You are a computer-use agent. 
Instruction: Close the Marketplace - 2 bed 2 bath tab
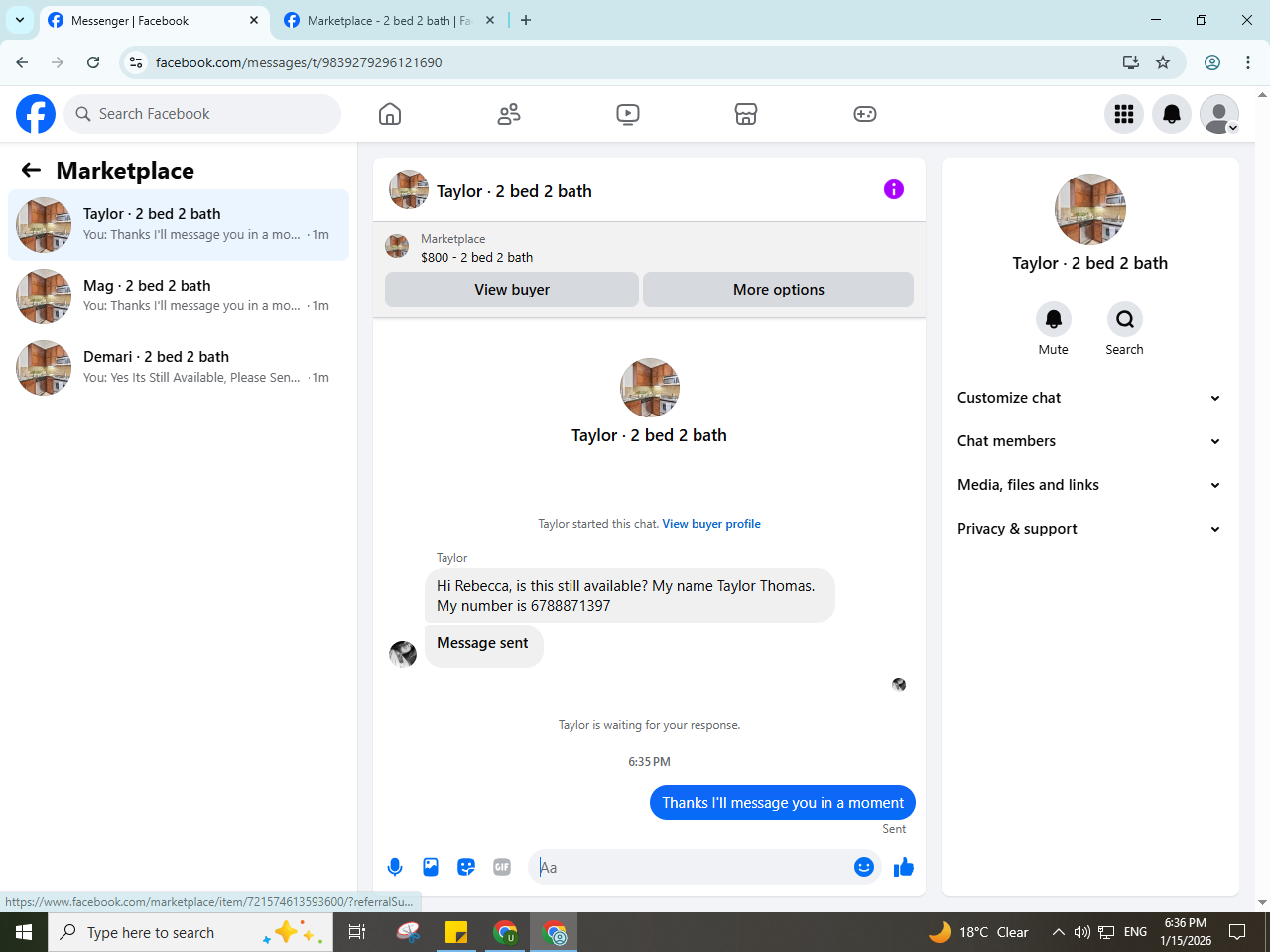click(490, 20)
